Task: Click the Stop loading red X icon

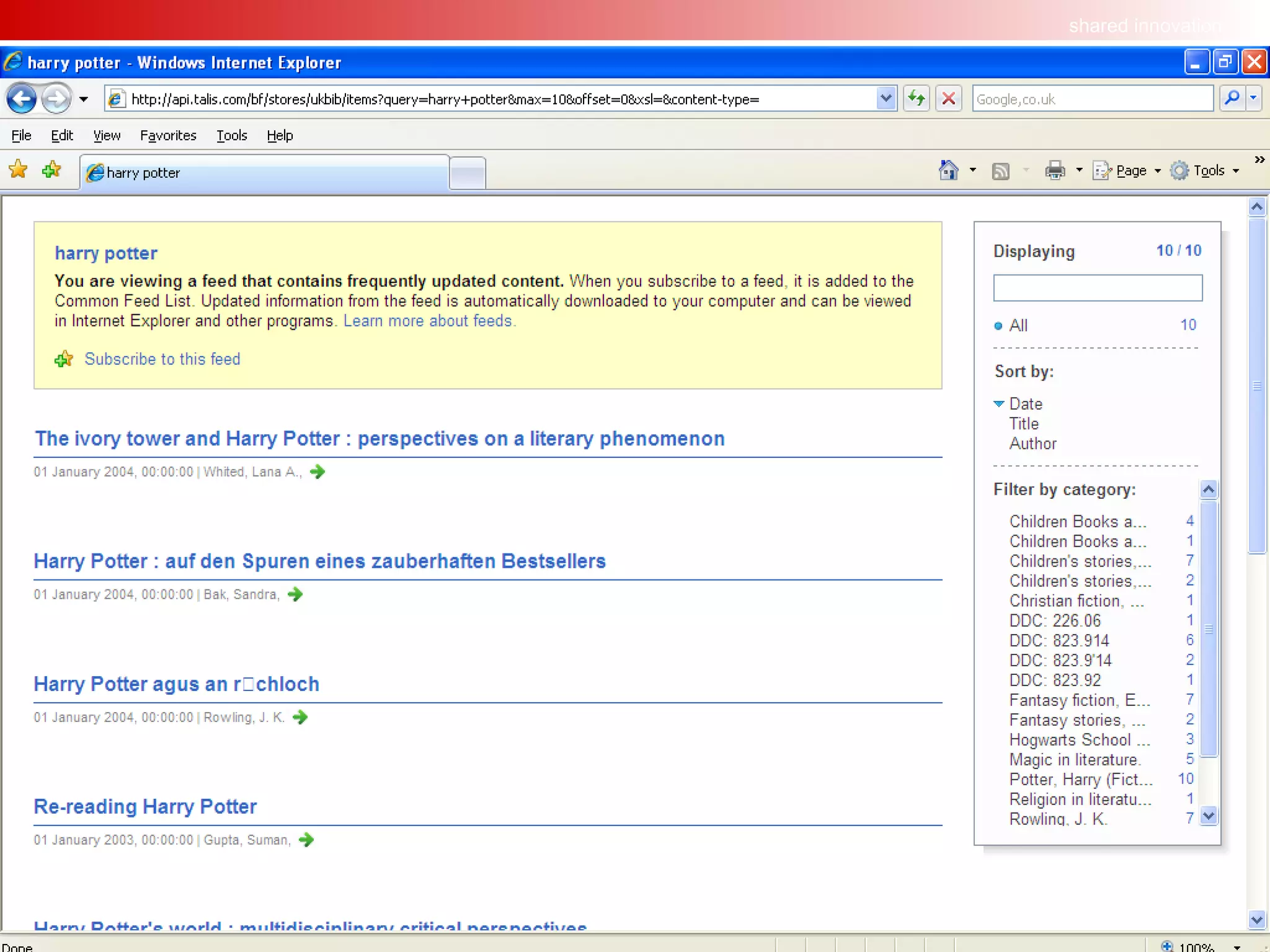Action: pyautogui.click(x=948, y=99)
